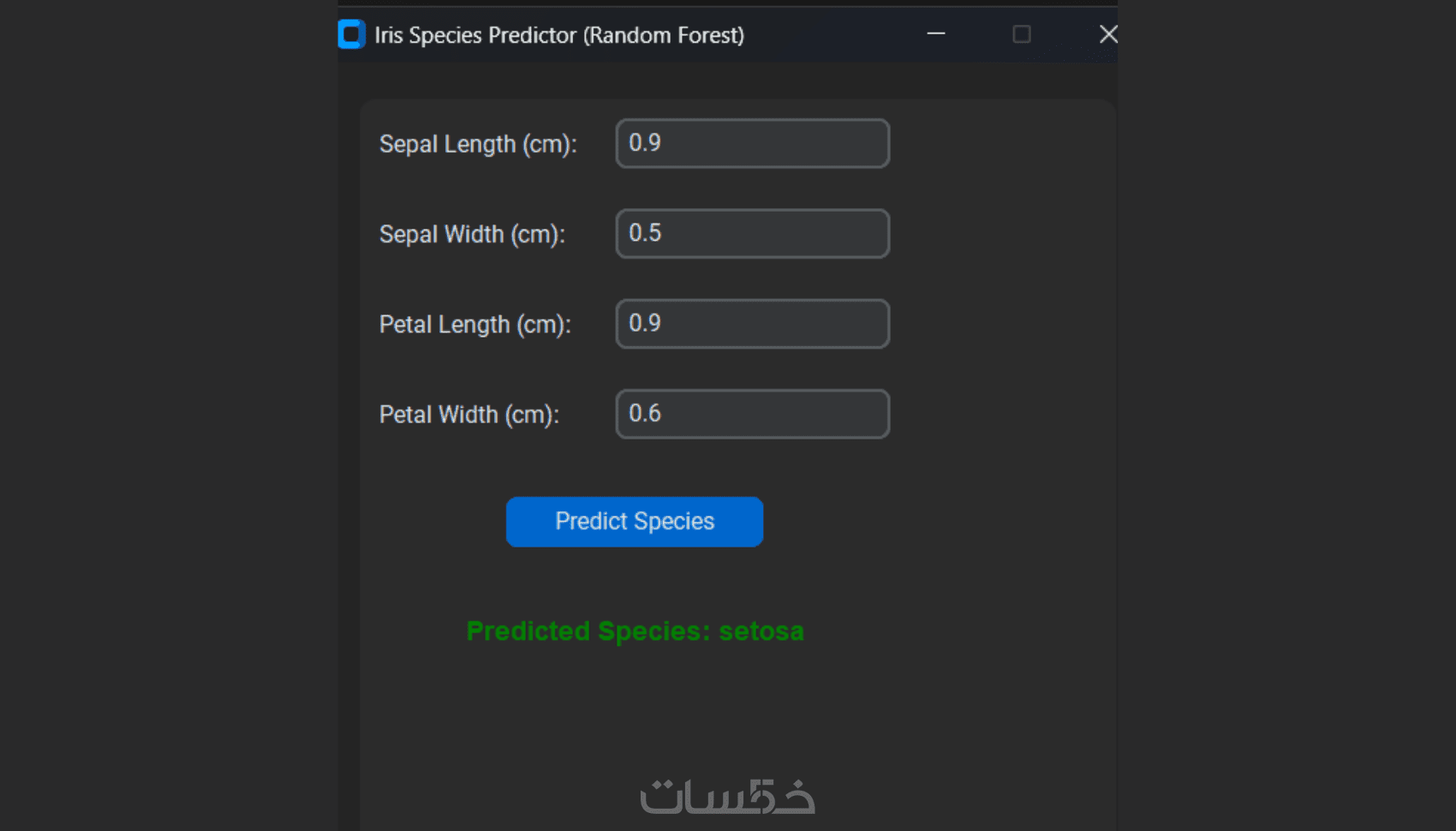Image resolution: width=1456 pixels, height=831 pixels.
Task: Click the blue app icon in title bar
Action: [351, 34]
